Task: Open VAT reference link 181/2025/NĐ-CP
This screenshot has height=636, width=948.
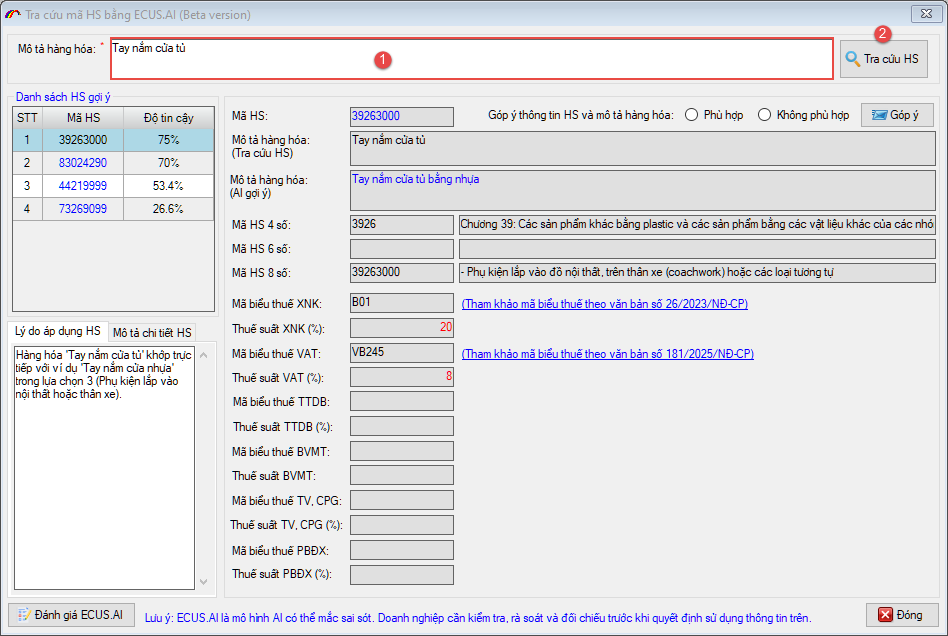Action: click(607, 354)
